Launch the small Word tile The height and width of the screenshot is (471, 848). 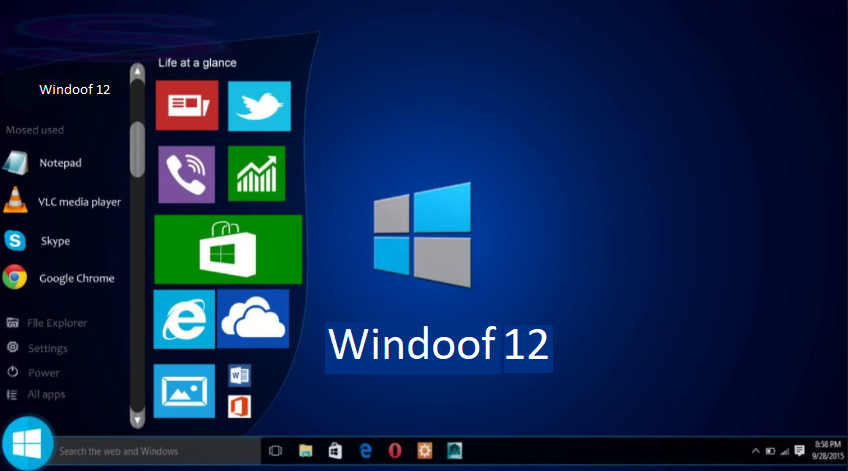240,375
